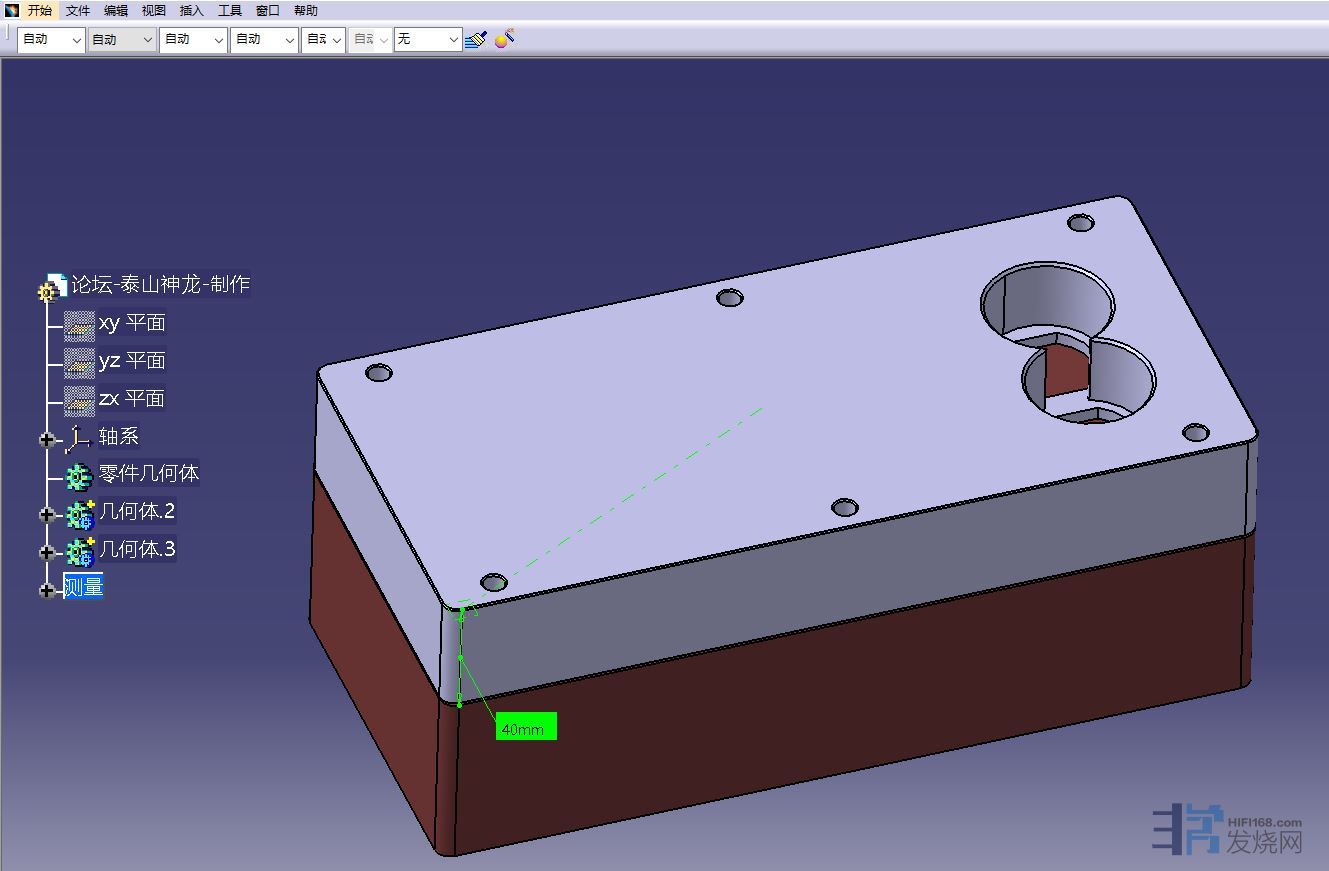The image size is (1329, 871).
Task: Open the 插入 menu
Action: pyautogui.click(x=191, y=10)
